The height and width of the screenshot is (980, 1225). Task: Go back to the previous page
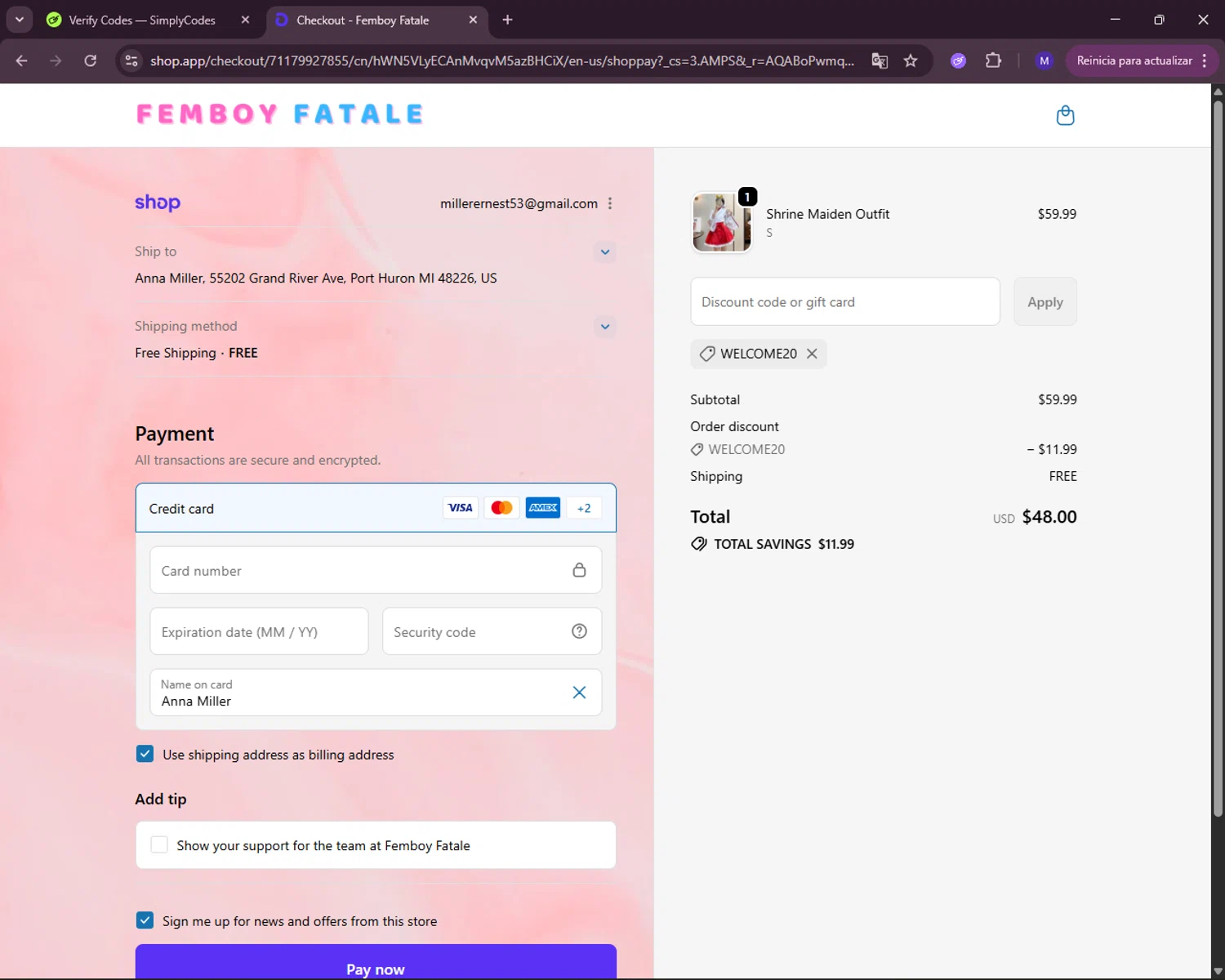(22, 60)
